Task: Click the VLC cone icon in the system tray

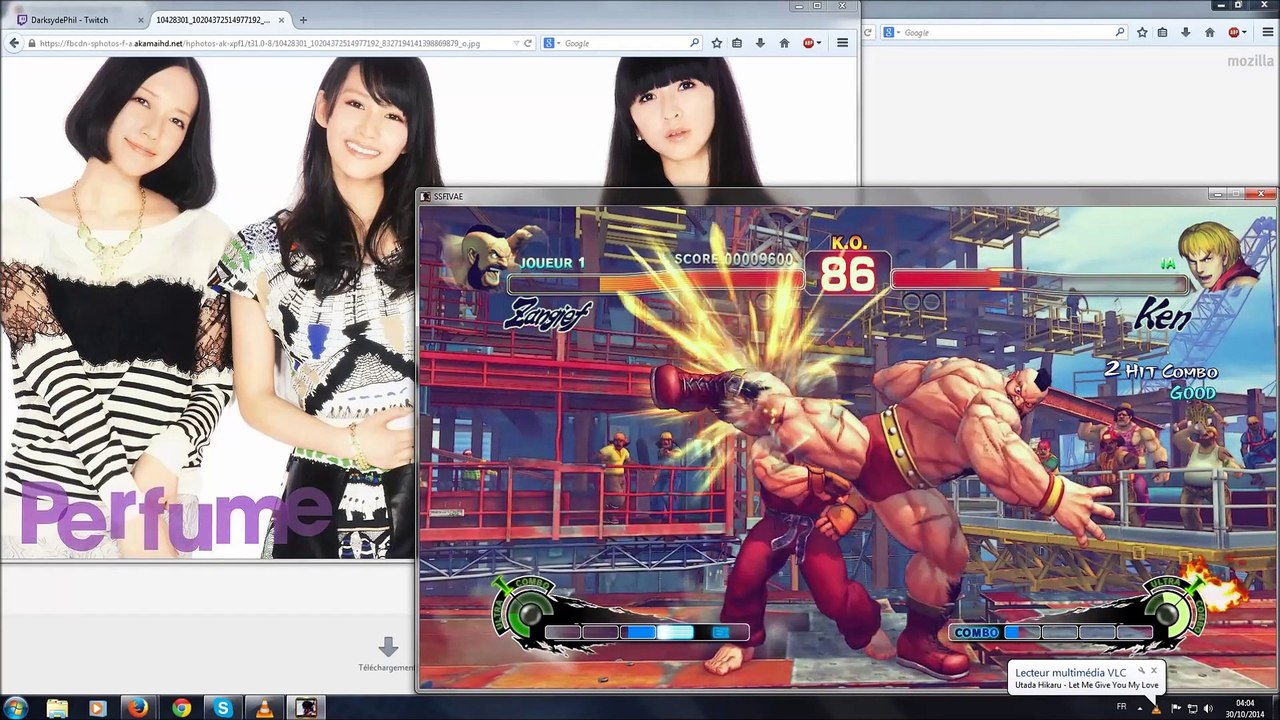Action: pos(1157,708)
